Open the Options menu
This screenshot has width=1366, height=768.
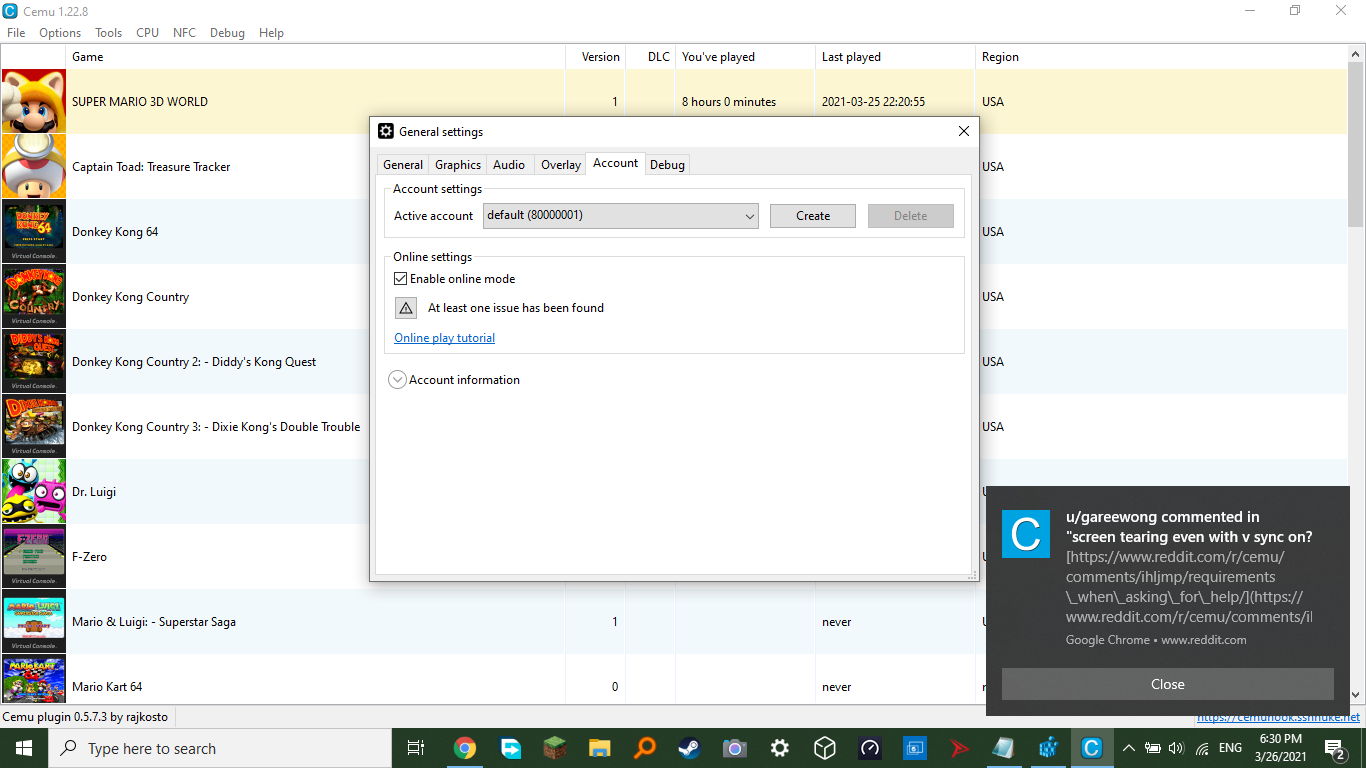60,33
